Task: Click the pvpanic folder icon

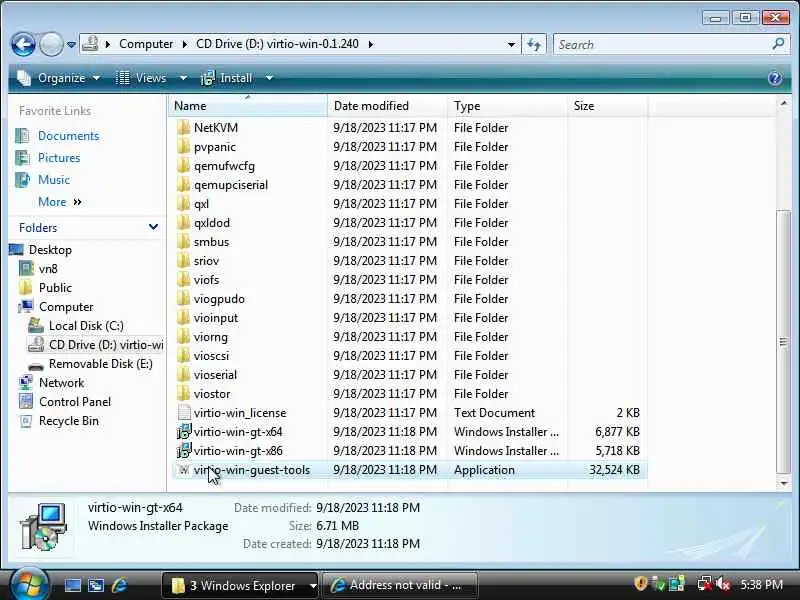Action: point(184,147)
